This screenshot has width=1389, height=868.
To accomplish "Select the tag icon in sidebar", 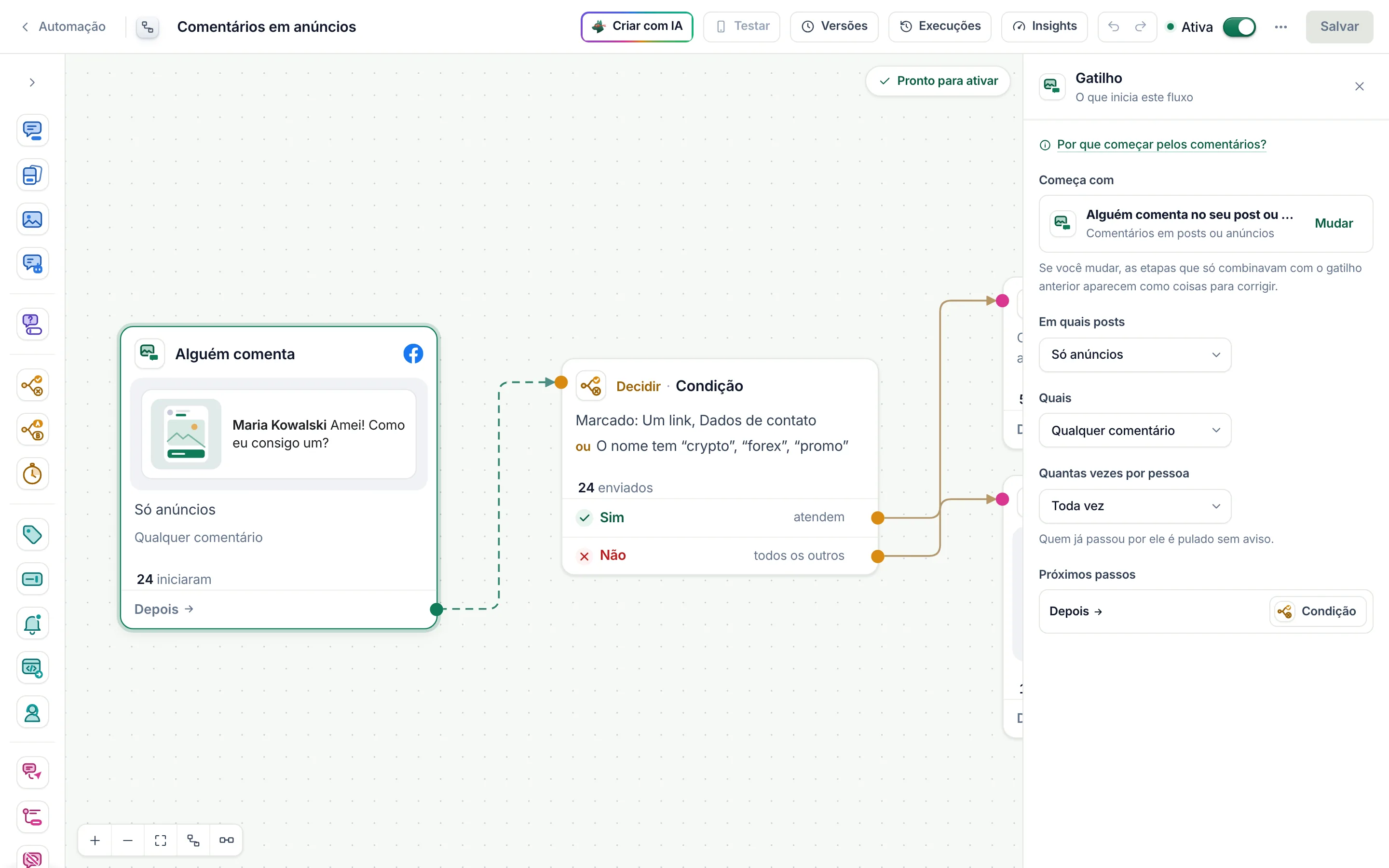I will tap(32, 535).
